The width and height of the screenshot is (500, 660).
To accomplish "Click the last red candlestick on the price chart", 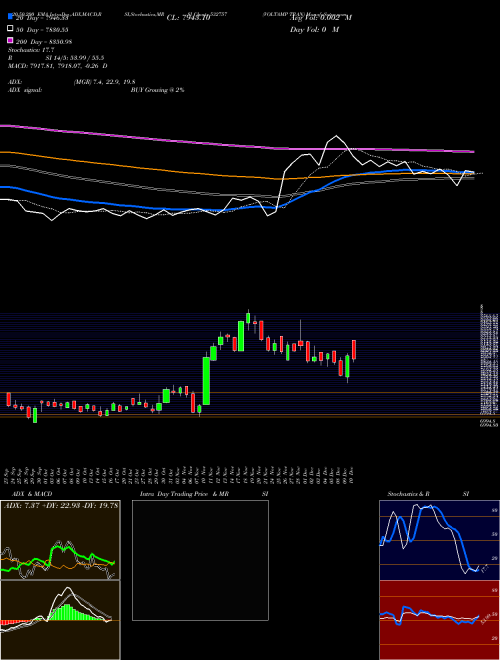I will pos(354,350).
